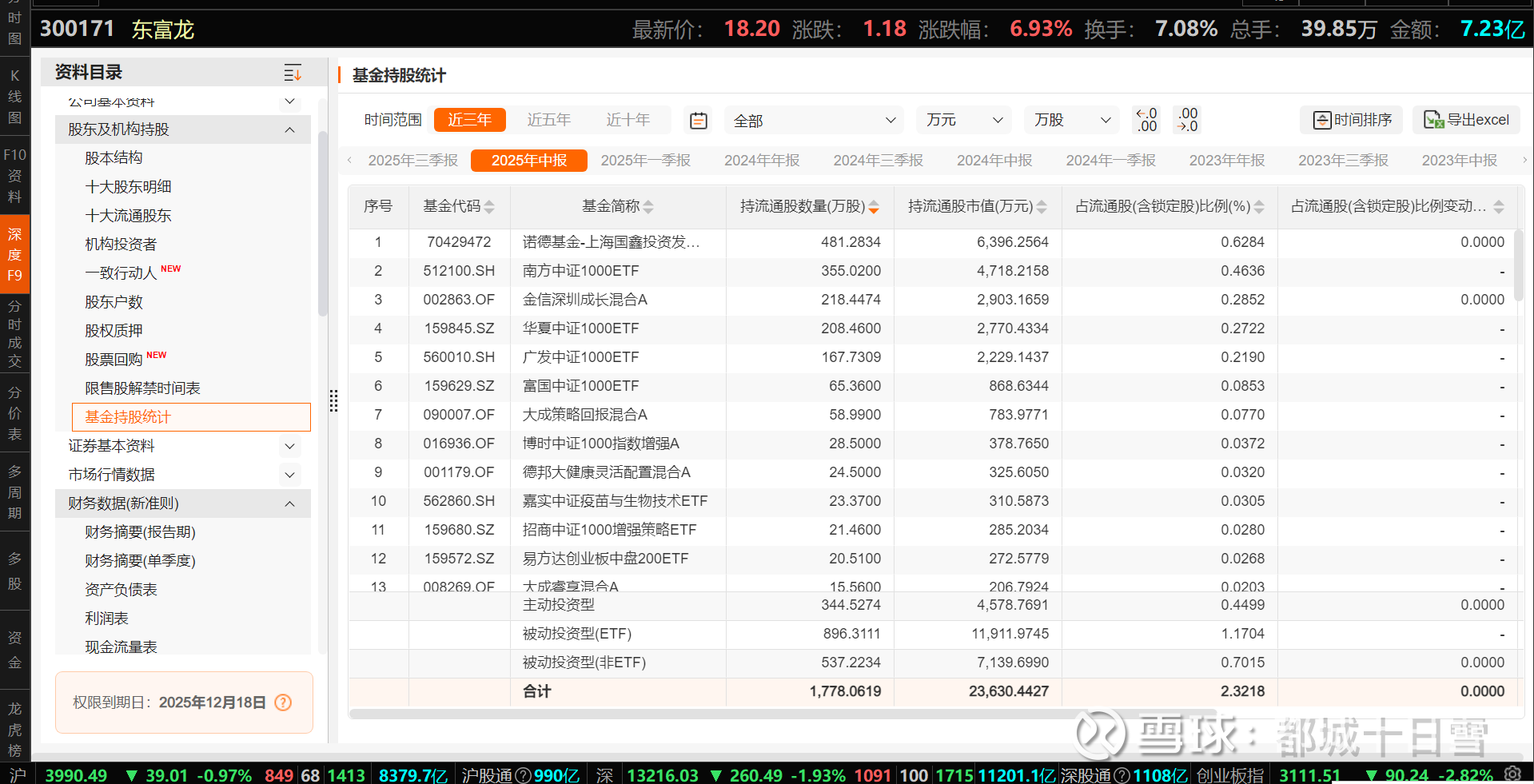Open settings gear in the status bar
Screen dimensions: 1534x784
(x=1512, y=774)
